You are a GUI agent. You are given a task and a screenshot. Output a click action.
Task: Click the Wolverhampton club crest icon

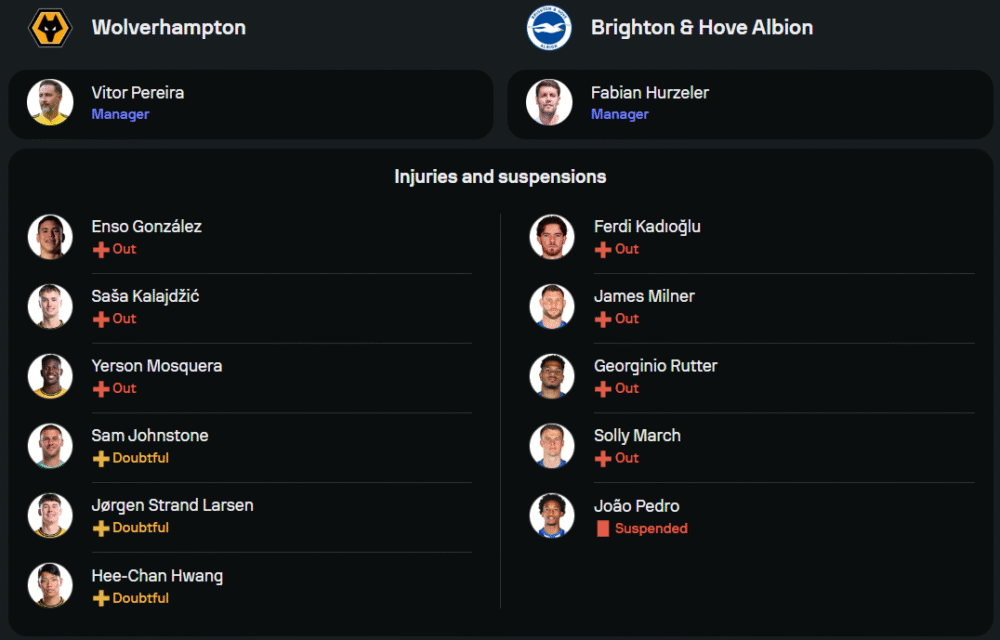(x=49, y=28)
